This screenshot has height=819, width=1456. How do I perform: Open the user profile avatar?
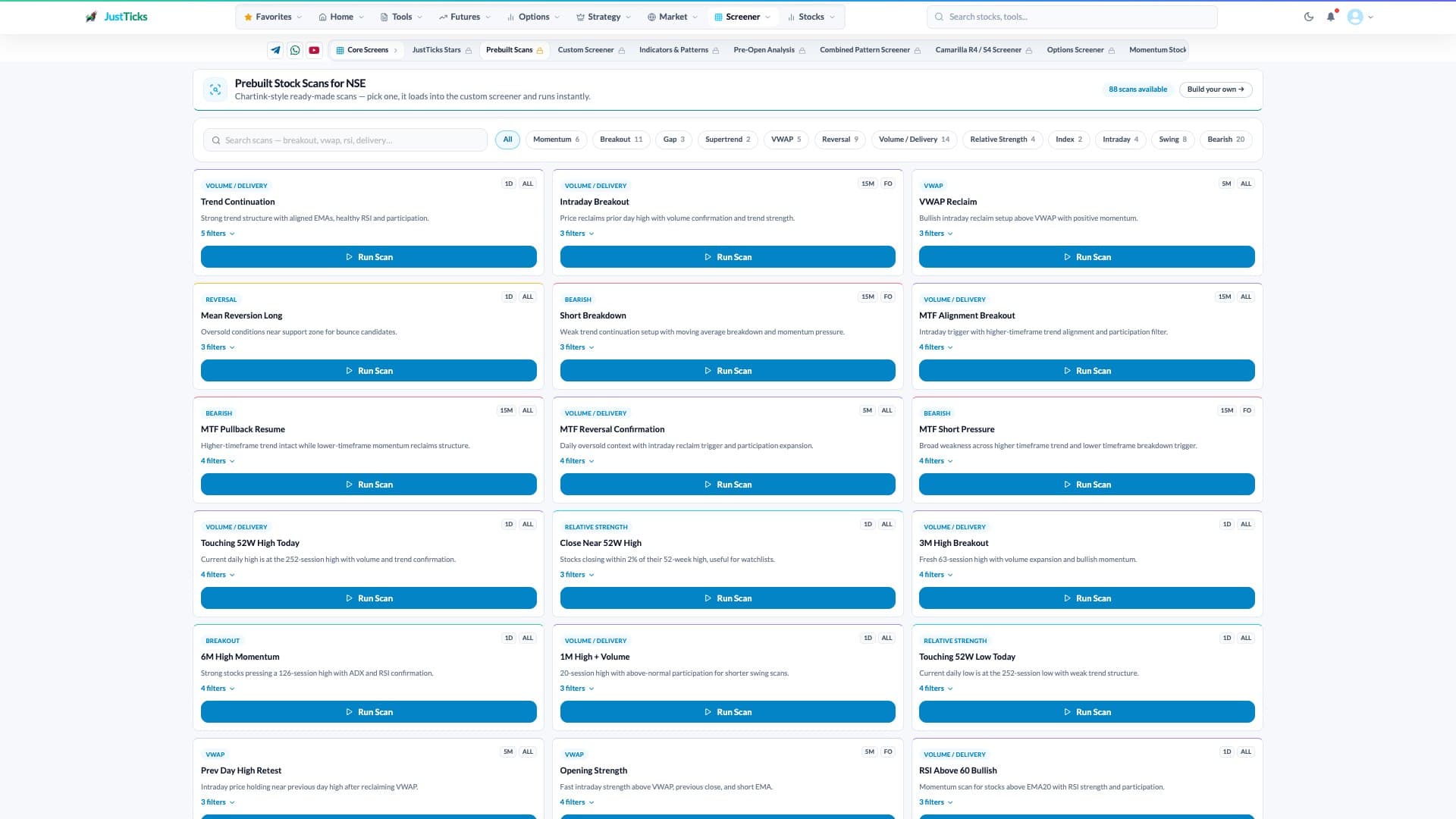pos(1355,17)
